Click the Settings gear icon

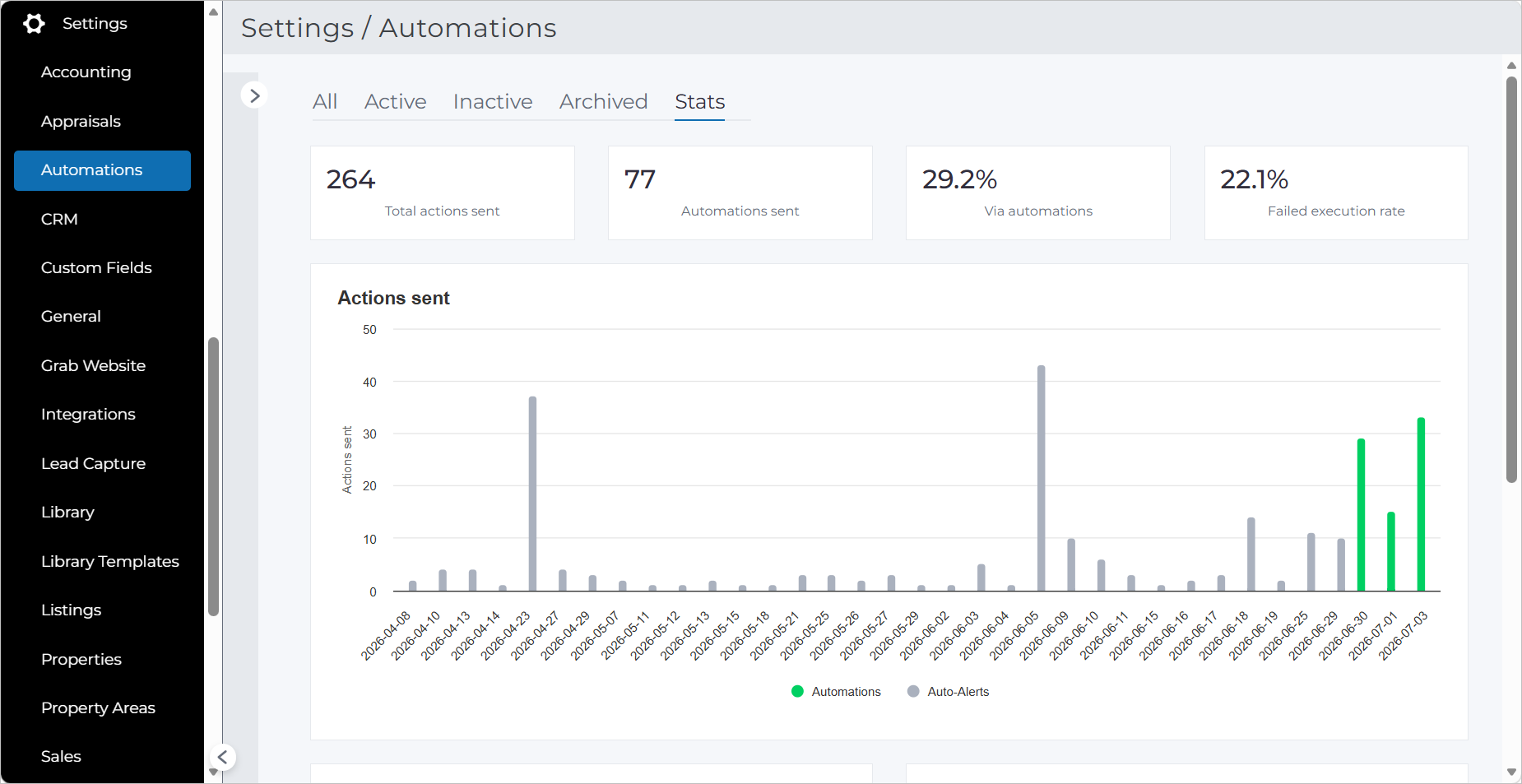pyautogui.click(x=34, y=24)
